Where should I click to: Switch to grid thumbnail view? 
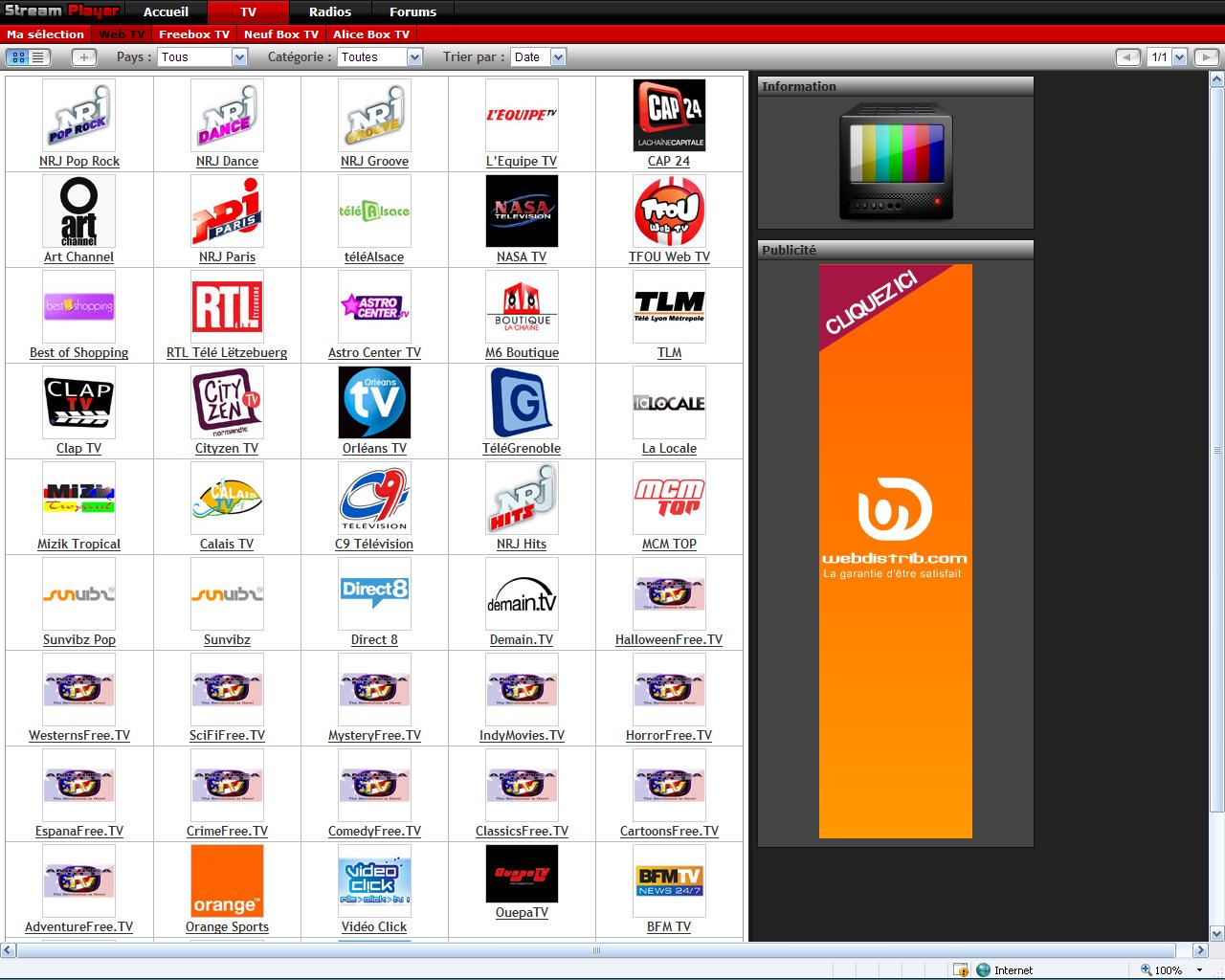(18, 57)
